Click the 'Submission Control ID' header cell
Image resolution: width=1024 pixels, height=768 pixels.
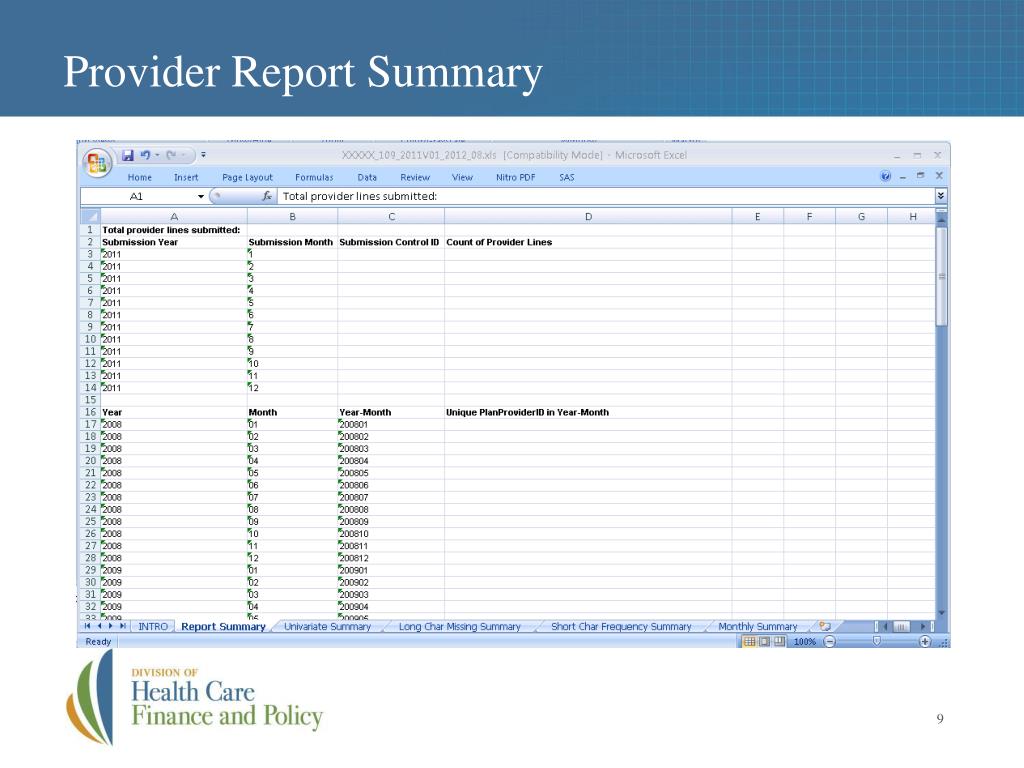[389, 242]
